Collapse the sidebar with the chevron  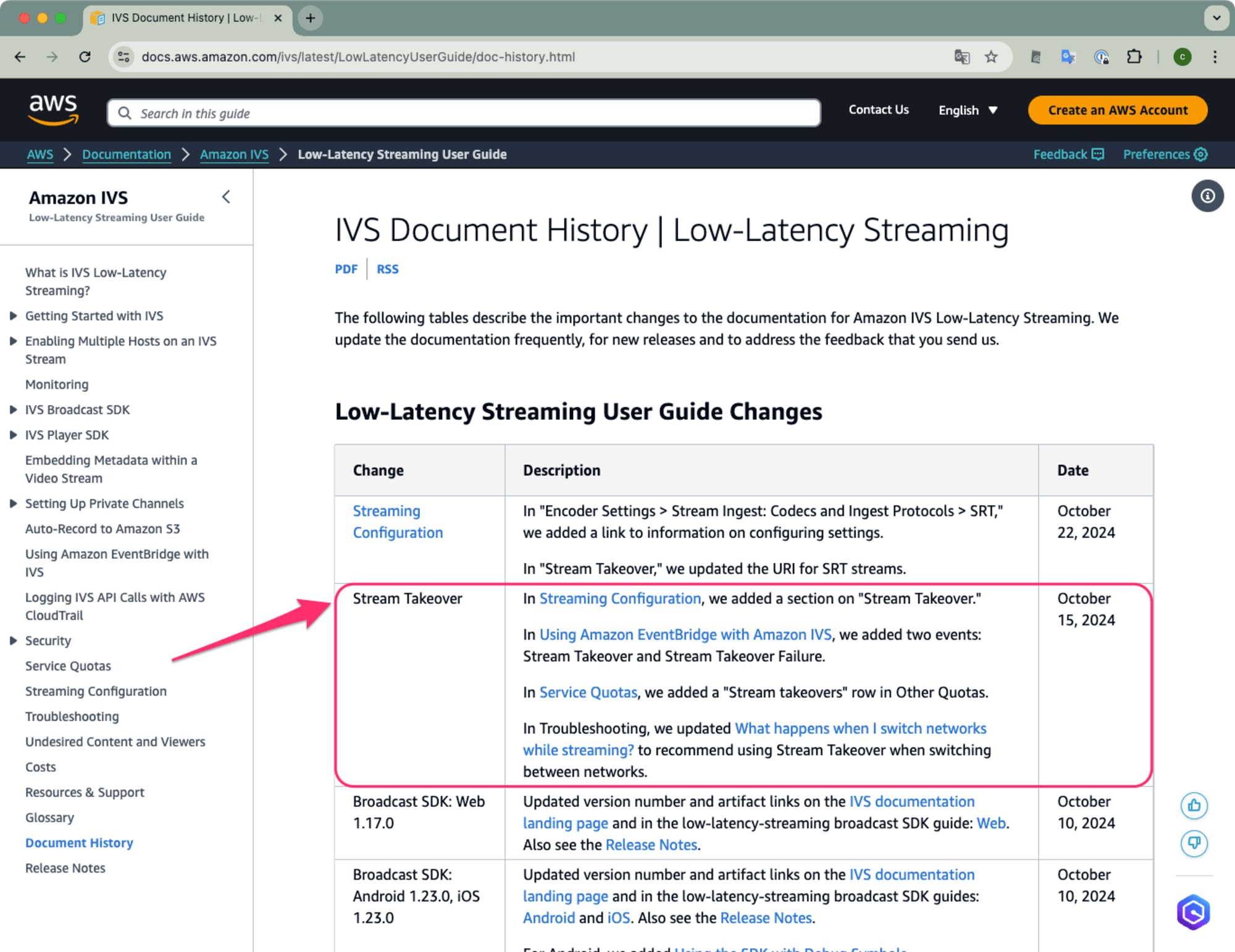[x=226, y=197]
